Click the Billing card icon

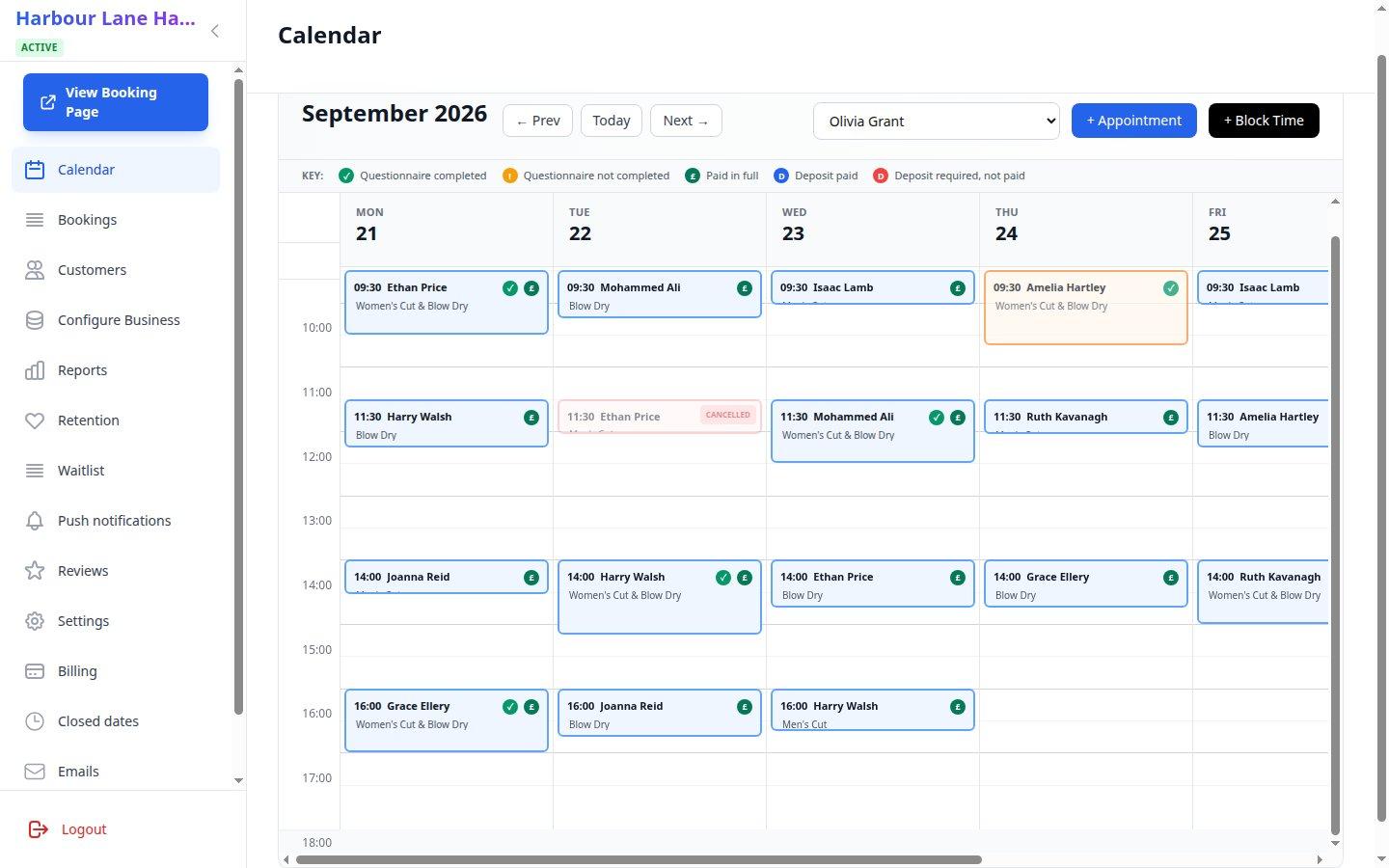click(x=35, y=671)
